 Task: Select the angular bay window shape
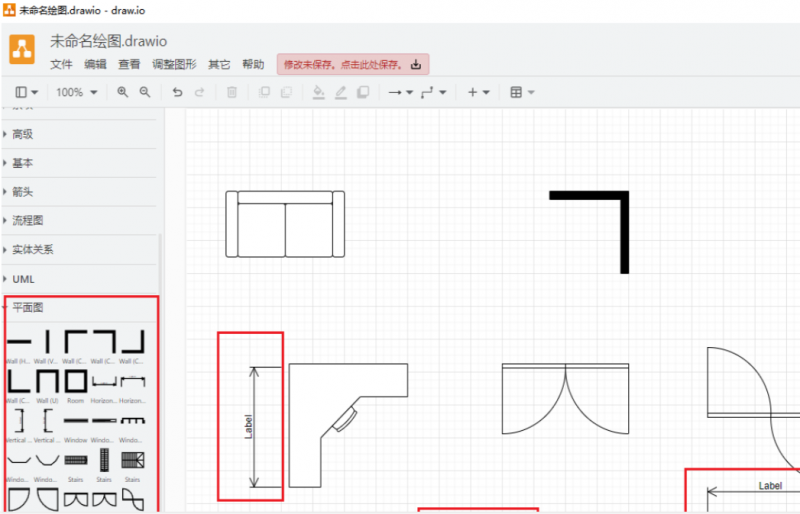(x=19, y=460)
